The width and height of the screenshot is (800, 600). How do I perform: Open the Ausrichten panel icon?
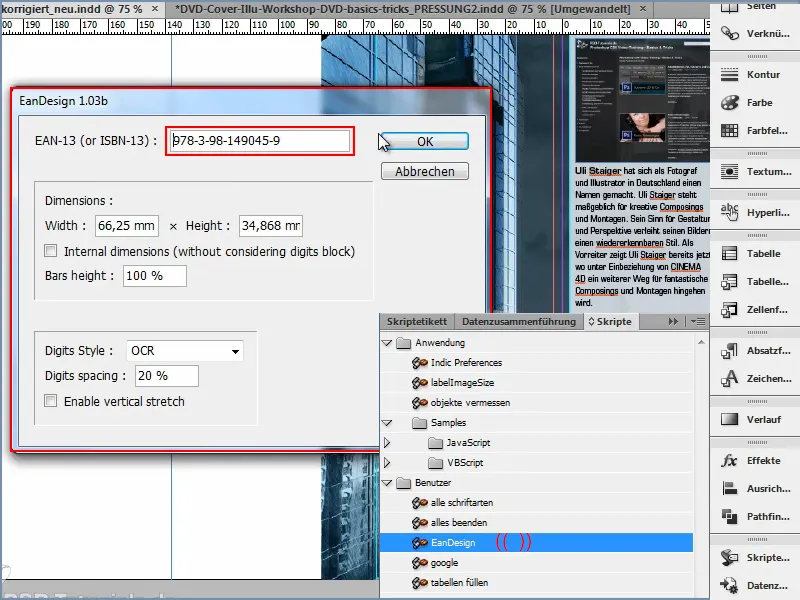pyautogui.click(x=730, y=489)
